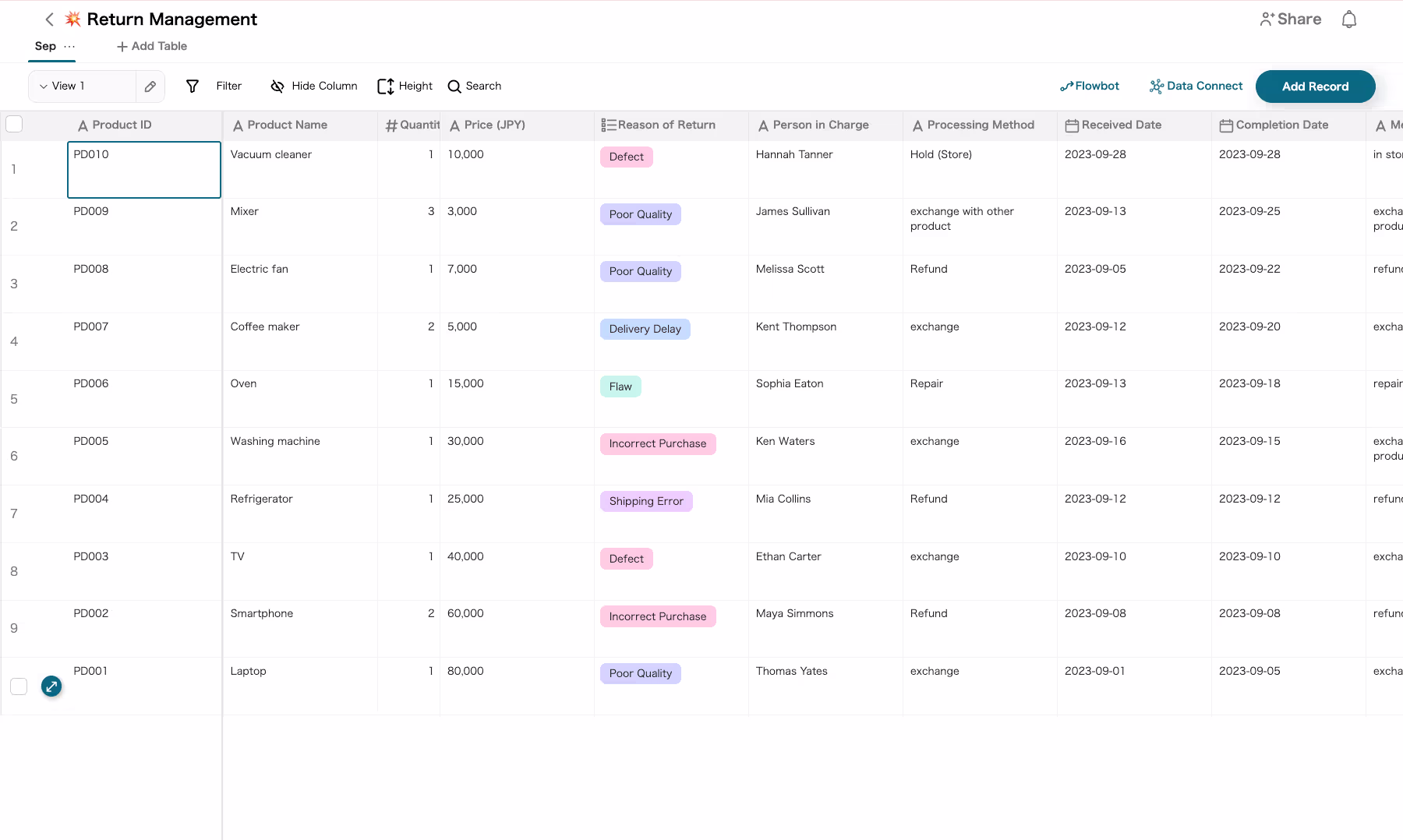Click the Hide Column icon
This screenshot has height=840, width=1403.
[x=277, y=86]
